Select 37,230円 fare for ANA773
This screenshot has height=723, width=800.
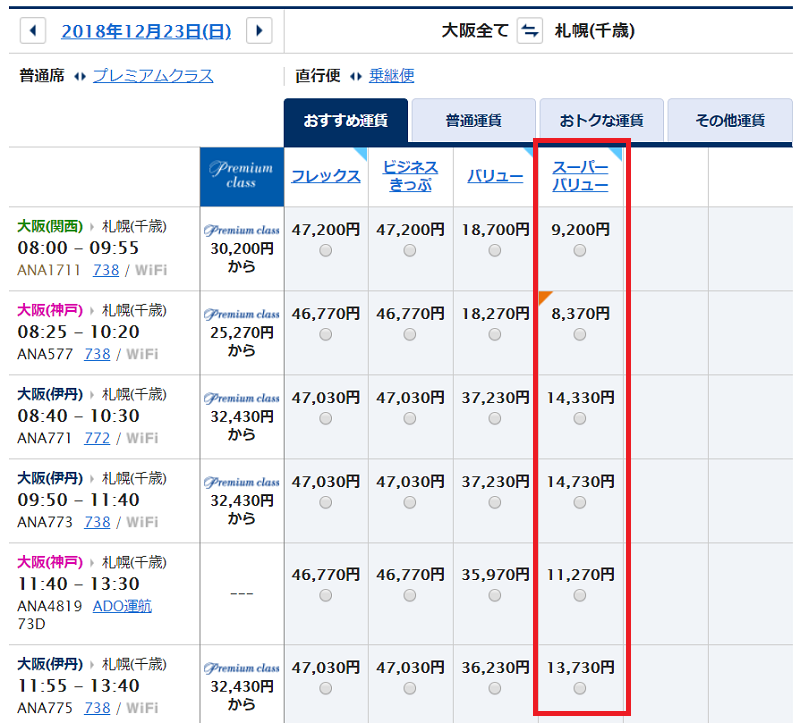point(494,503)
